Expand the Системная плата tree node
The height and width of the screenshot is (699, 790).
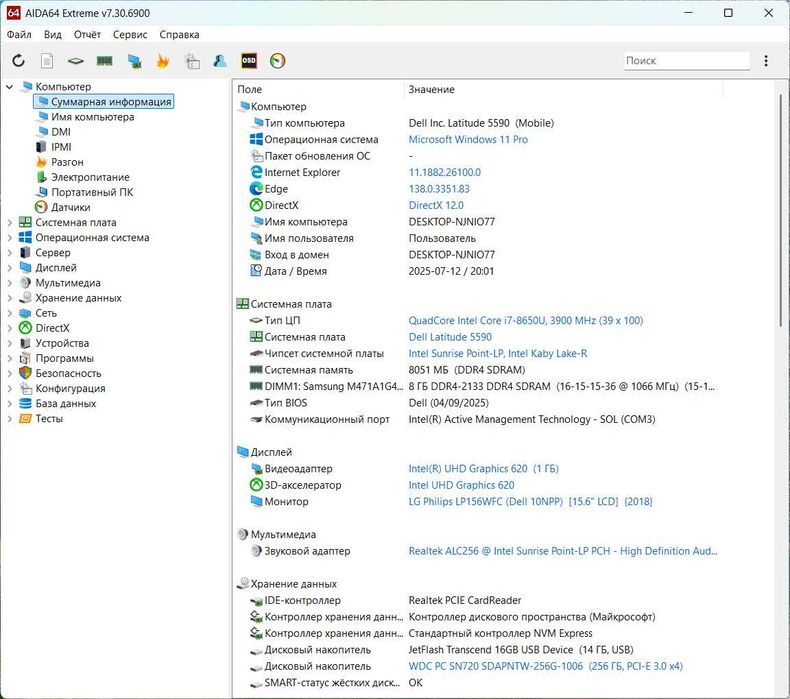click(x=9, y=223)
